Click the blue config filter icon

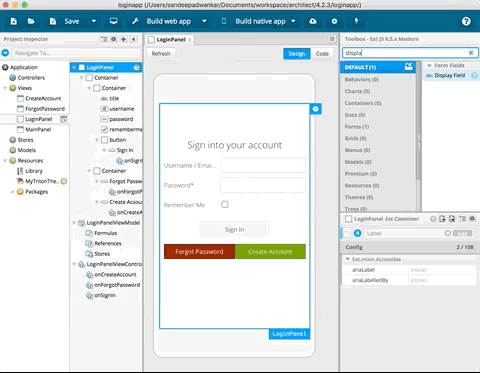click(358, 233)
